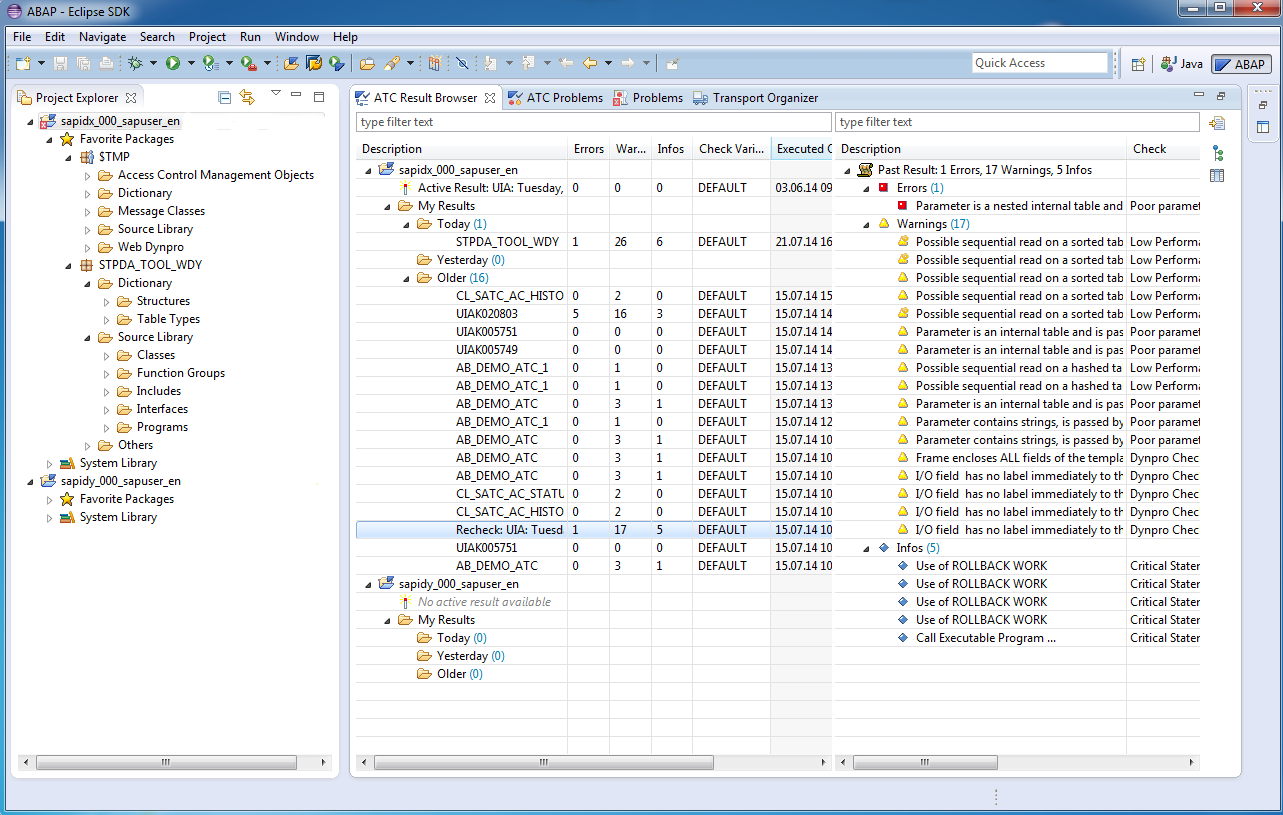Expand the Web Dynpro folder
This screenshot has width=1283, height=815.
point(88,247)
